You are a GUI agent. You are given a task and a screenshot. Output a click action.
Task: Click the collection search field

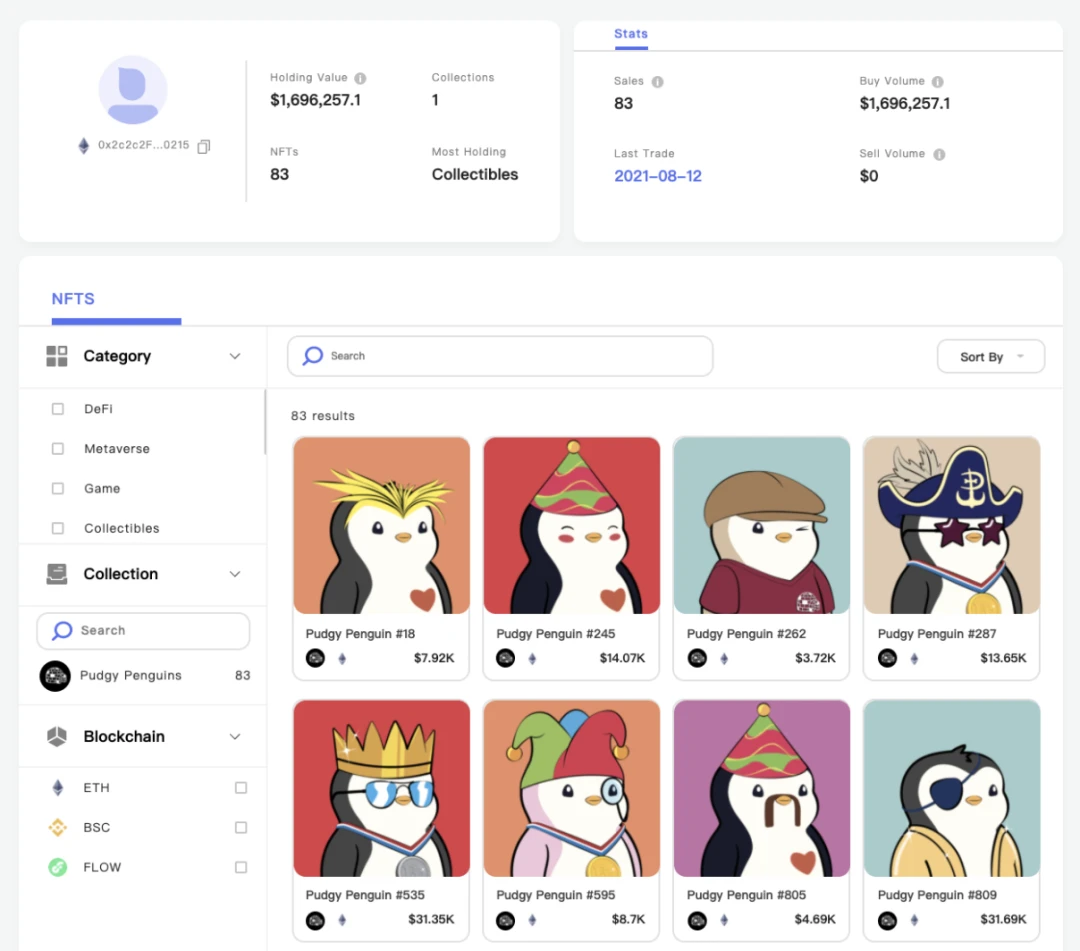click(143, 630)
